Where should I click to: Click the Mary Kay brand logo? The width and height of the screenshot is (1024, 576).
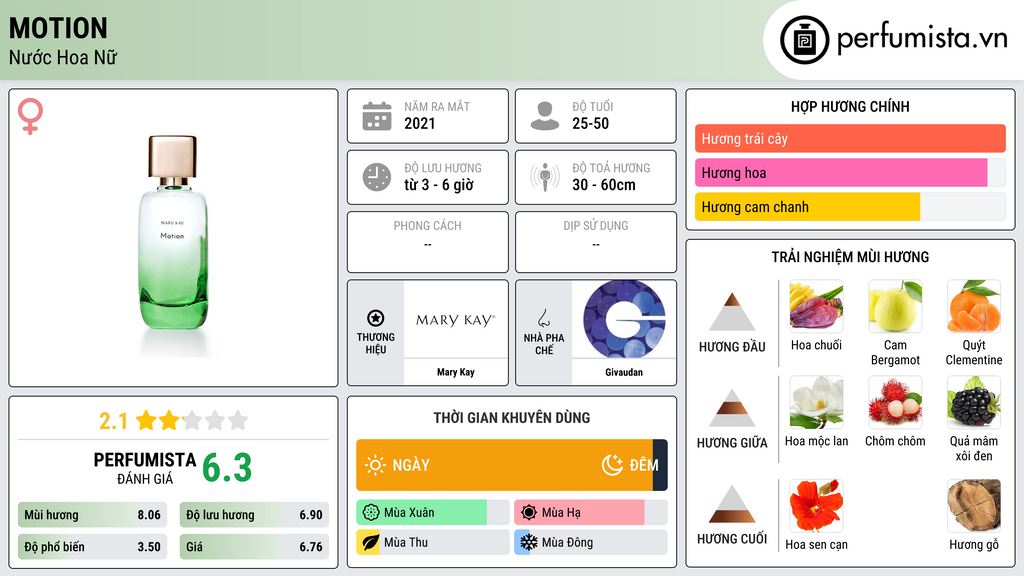pos(456,319)
